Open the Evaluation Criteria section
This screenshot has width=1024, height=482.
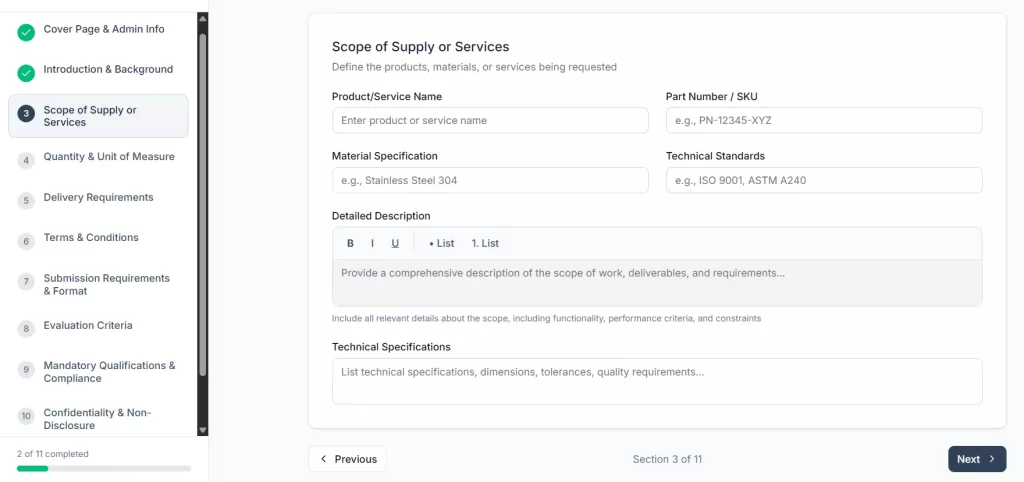pos(88,326)
